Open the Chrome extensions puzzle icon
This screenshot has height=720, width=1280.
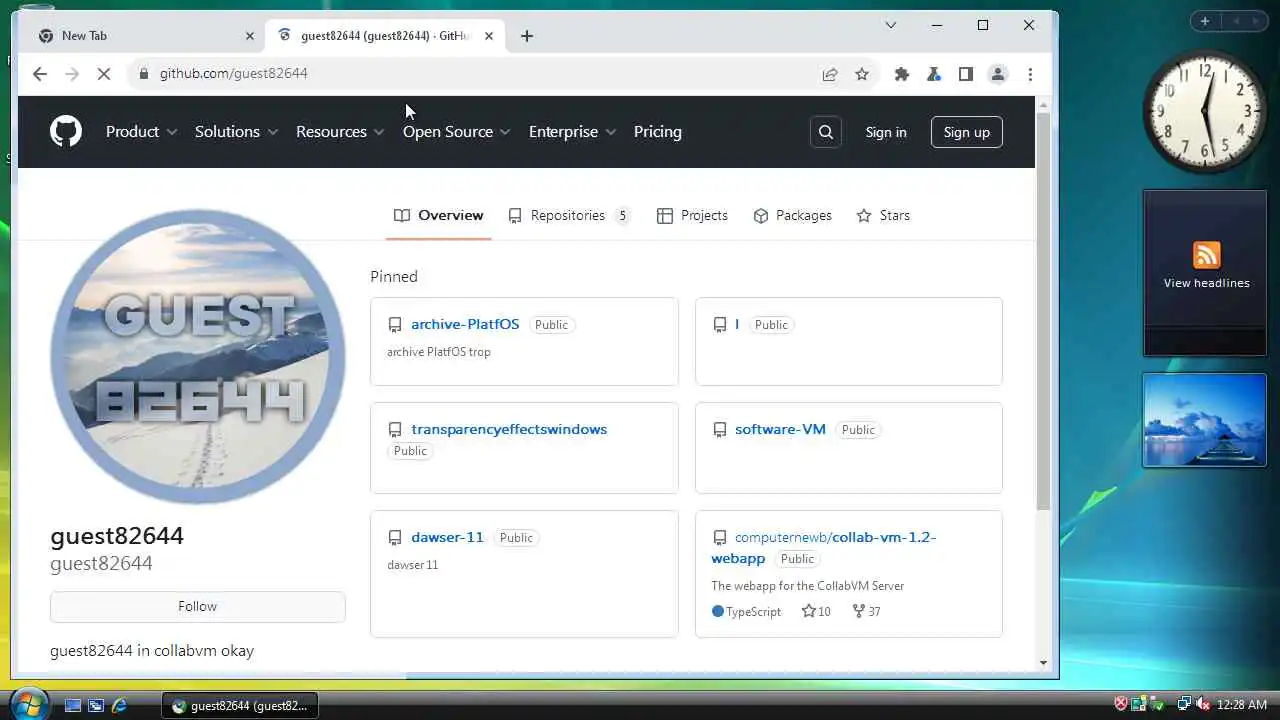[902, 74]
